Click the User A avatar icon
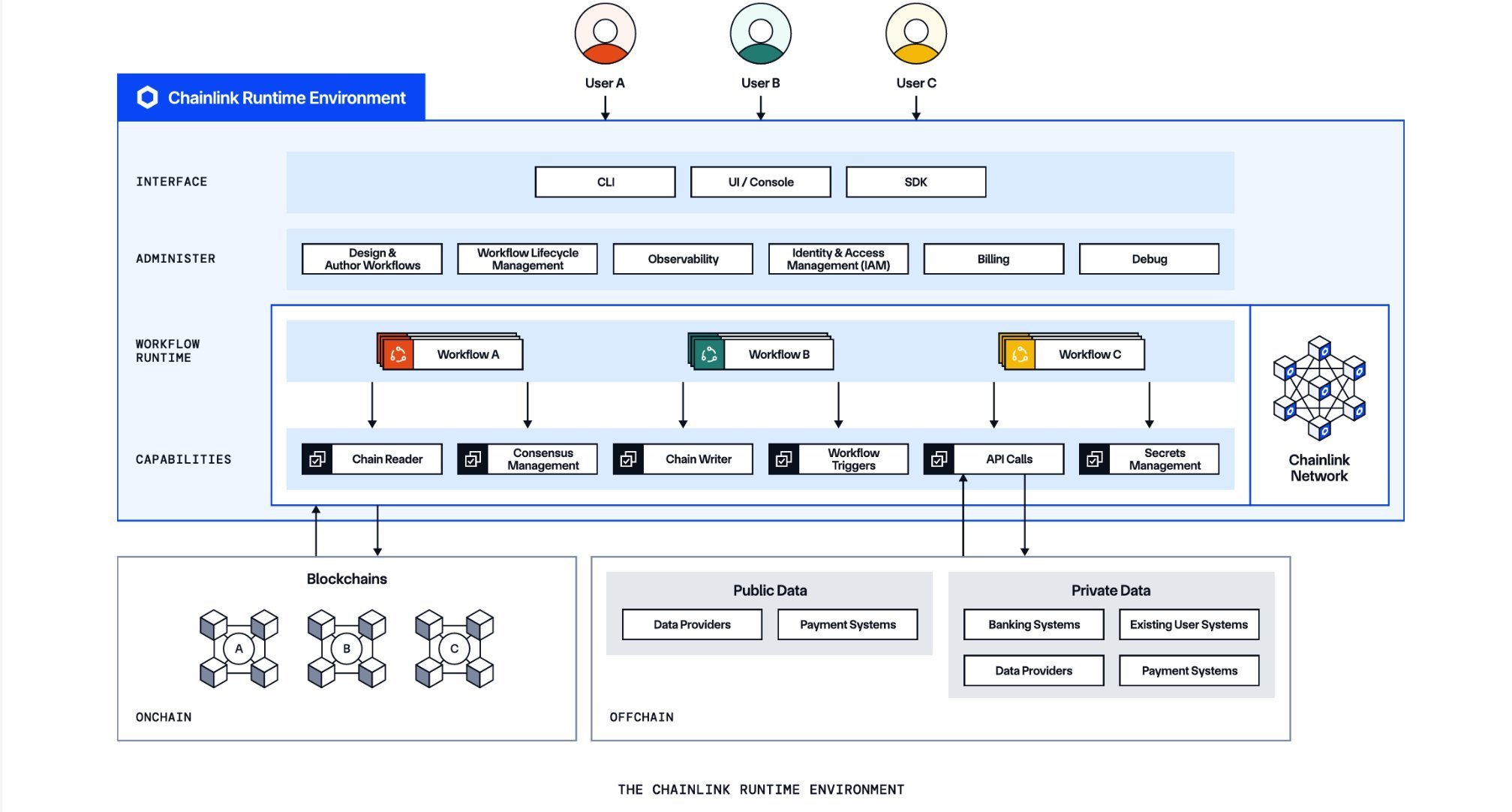1512x812 pixels. click(605, 35)
